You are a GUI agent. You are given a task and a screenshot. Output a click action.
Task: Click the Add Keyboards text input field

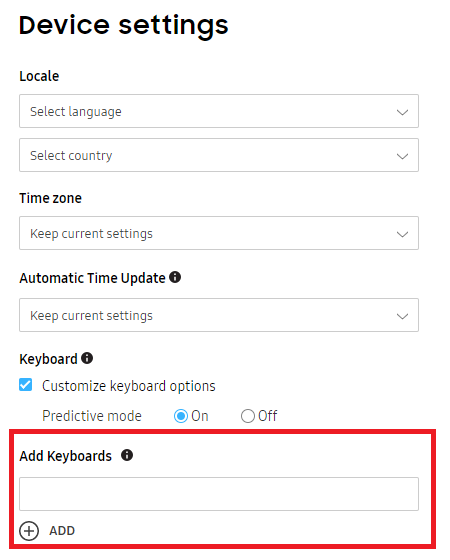coord(219,494)
